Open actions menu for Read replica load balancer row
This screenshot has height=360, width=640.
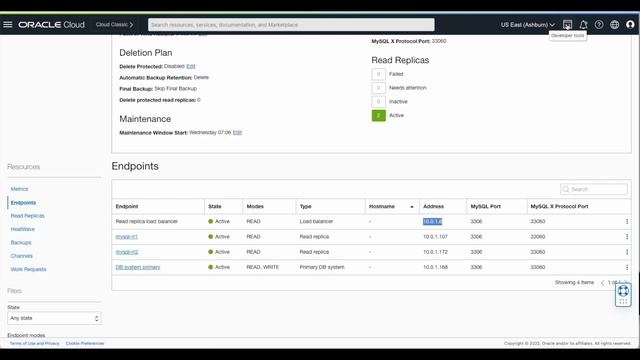pyautogui.click(x=627, y=221)
